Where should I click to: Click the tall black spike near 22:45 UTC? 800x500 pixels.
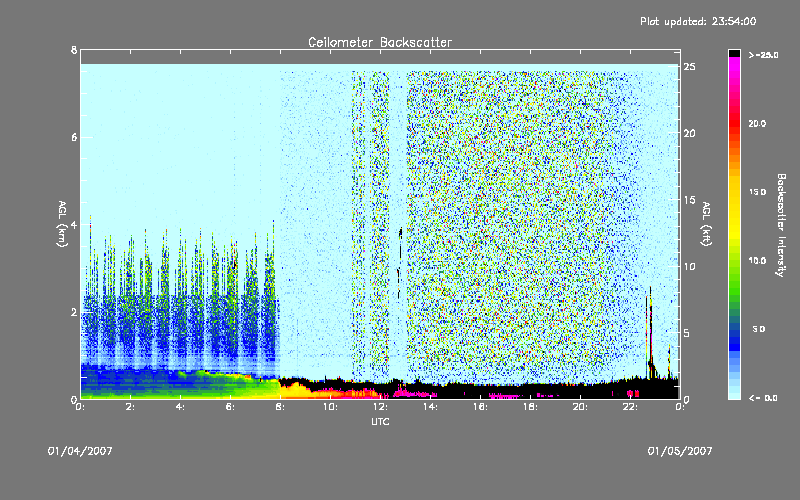tap(650, 334)
